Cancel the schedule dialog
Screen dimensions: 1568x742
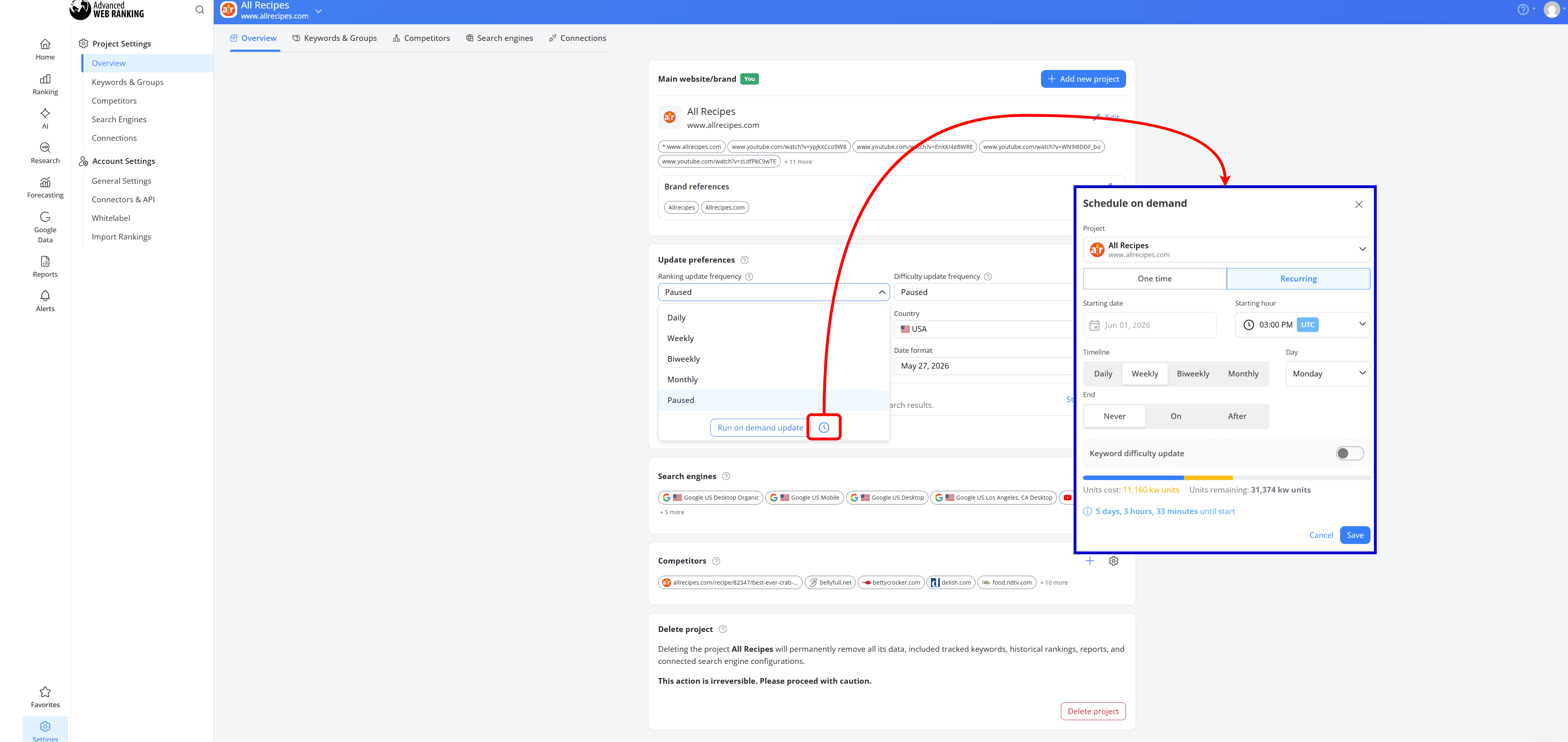[x=1321, y=535]
